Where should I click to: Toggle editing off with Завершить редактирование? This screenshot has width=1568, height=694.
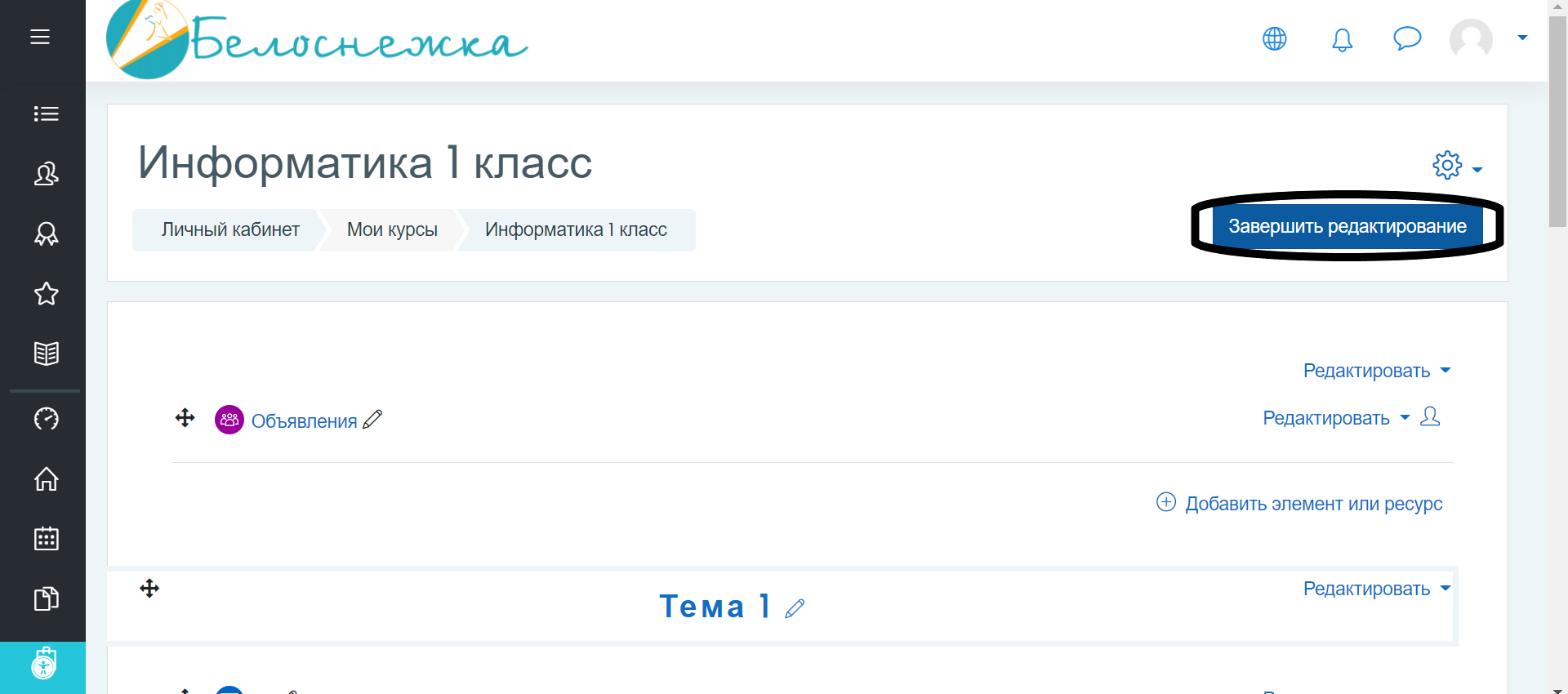coord(1347,226)
